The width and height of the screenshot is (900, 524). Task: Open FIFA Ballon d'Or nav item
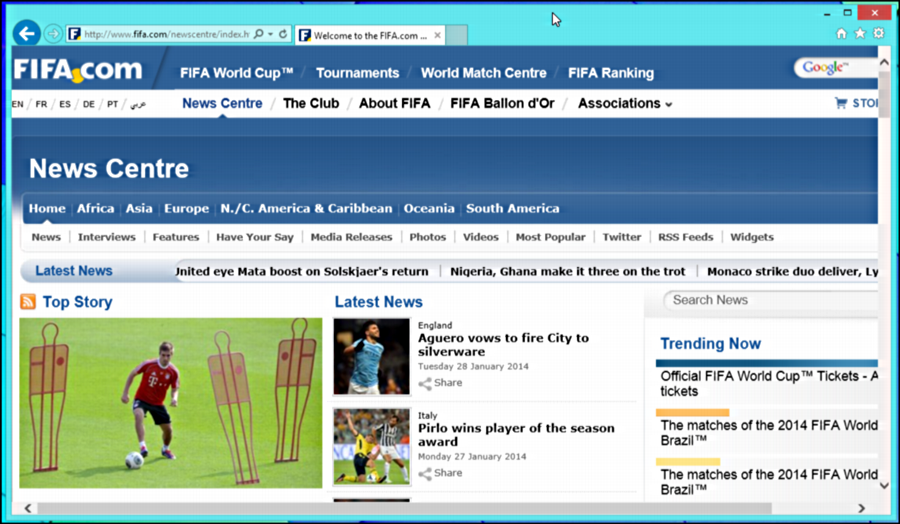502,103
